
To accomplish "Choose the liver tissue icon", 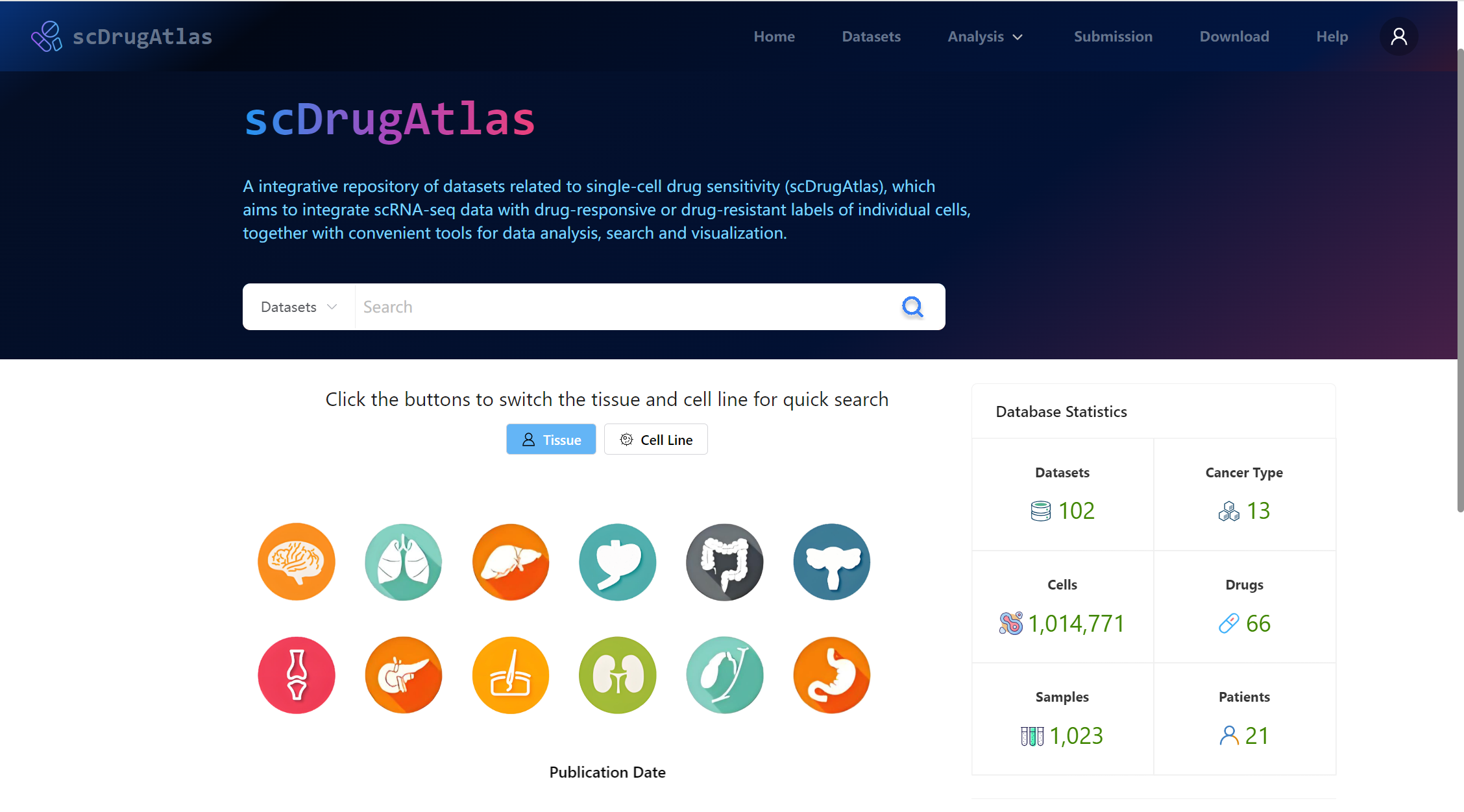I will pyautogui.click(x=511, y=562).
